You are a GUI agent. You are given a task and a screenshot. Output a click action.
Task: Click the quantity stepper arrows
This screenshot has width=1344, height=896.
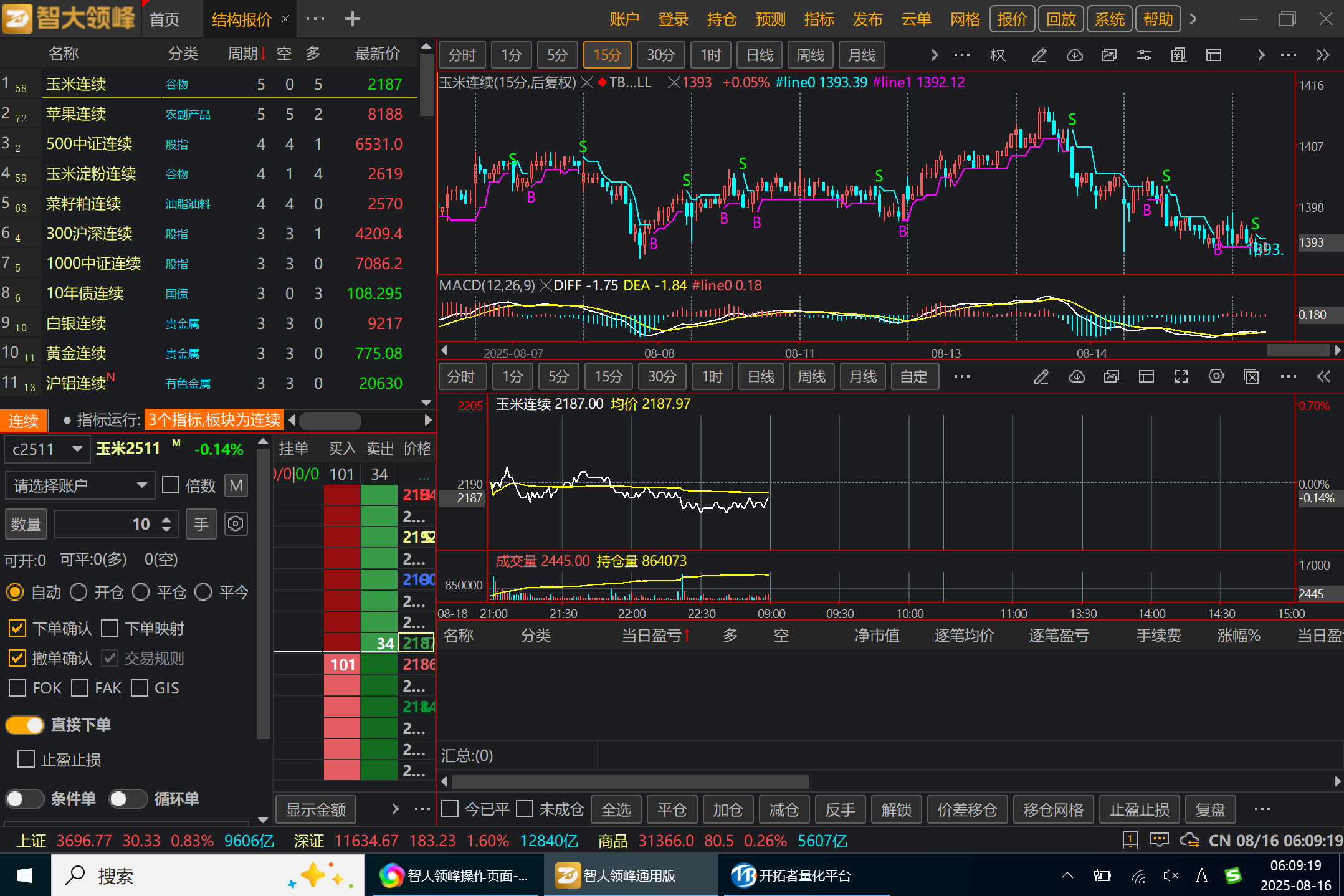pos(166,524)
